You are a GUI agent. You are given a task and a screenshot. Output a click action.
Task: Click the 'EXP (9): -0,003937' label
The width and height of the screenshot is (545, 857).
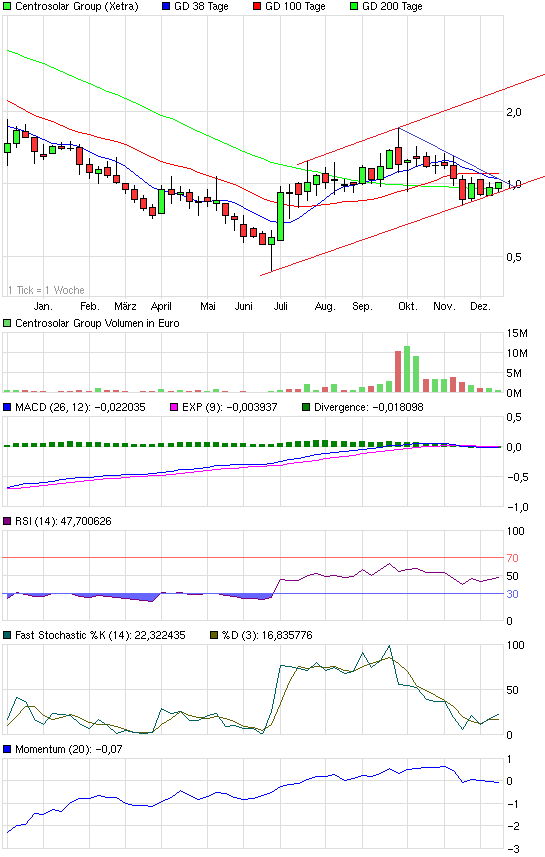230,407
